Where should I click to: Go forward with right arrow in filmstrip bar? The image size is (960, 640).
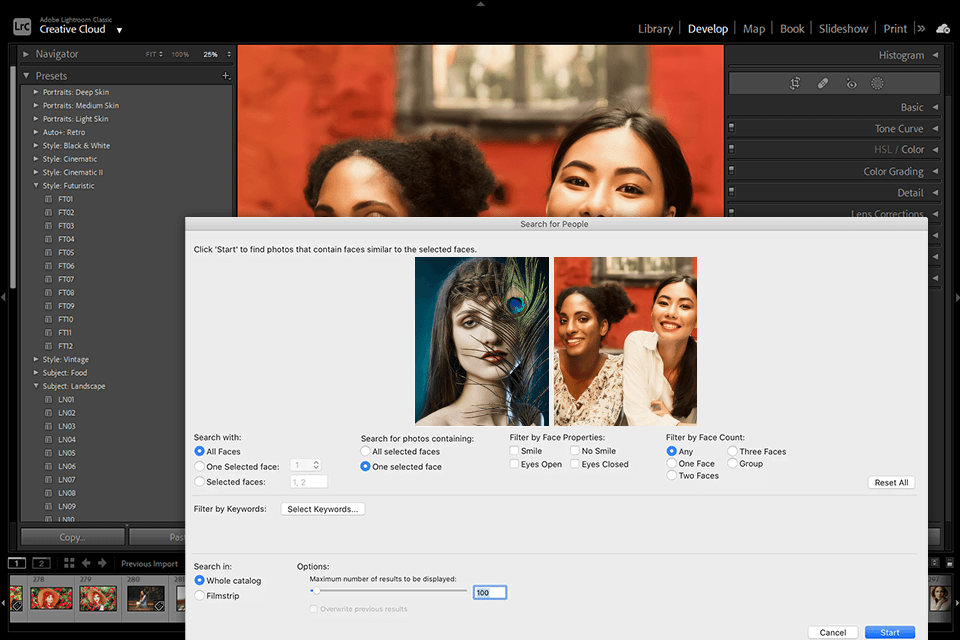[x=102, y=563]
